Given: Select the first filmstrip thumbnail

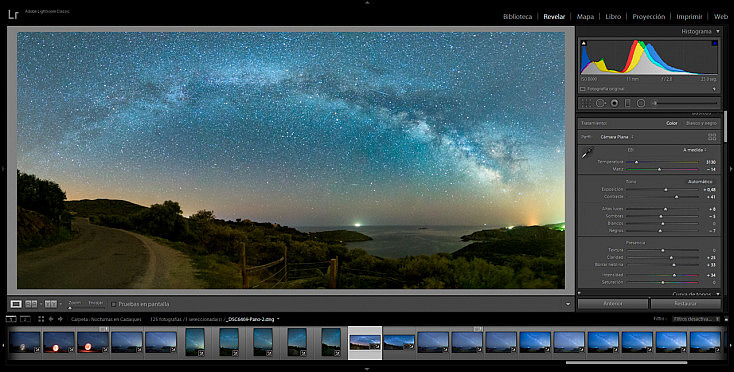Looking at the screenshot, I should point(25,342).
